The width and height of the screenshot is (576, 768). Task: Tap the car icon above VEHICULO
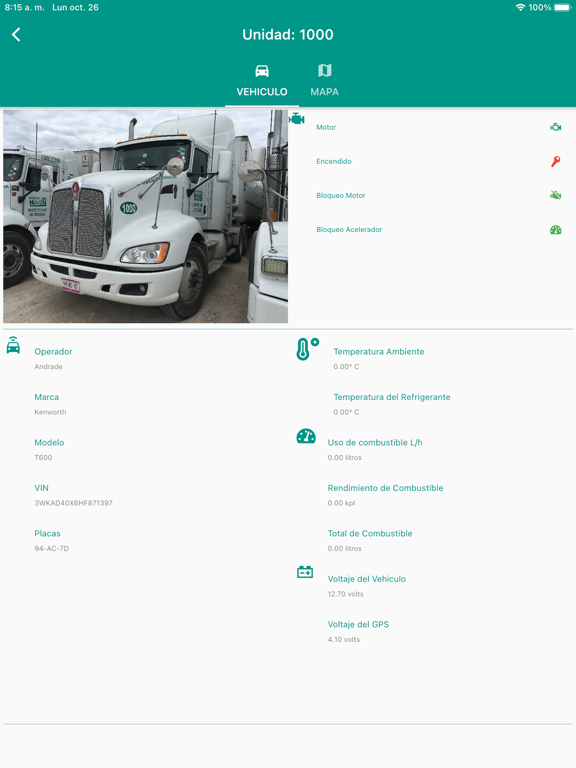point(262,71)
